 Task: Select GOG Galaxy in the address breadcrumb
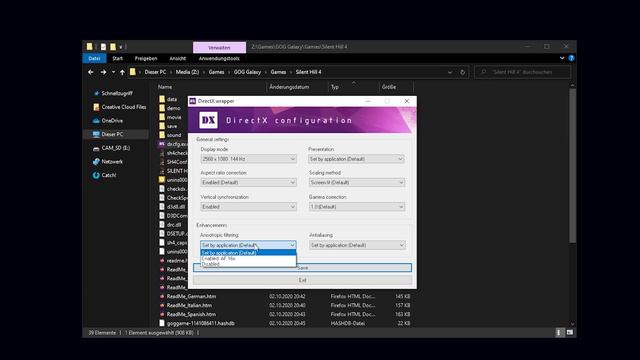coord(247,72)
